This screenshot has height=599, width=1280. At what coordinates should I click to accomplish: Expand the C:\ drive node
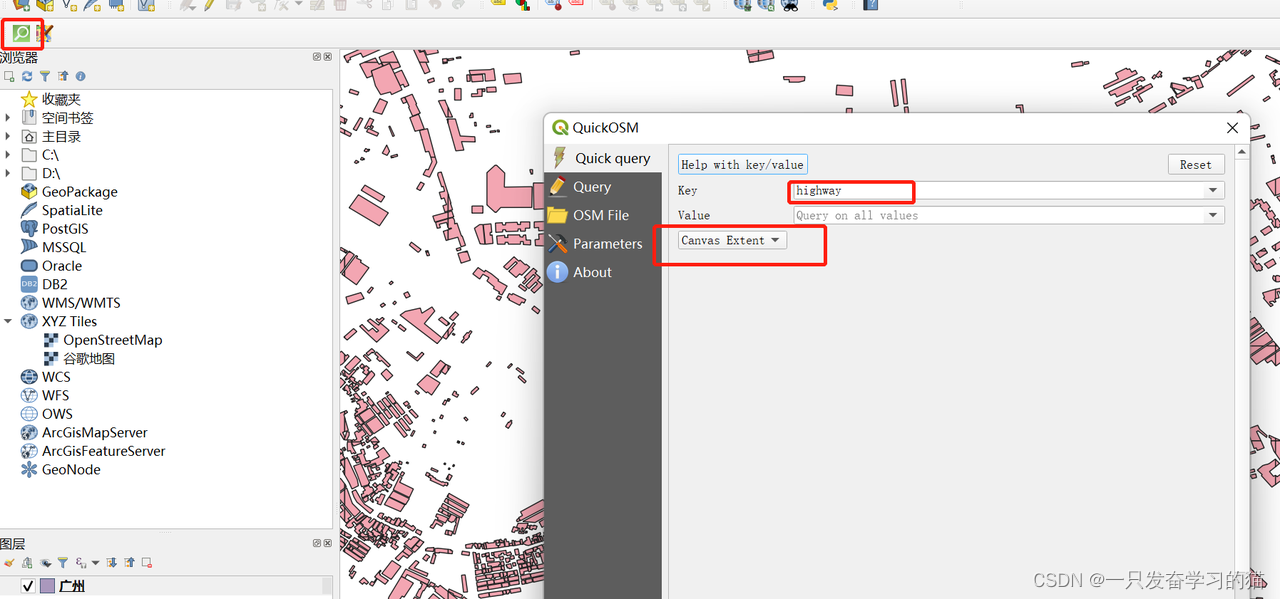[x=8, y=155]
